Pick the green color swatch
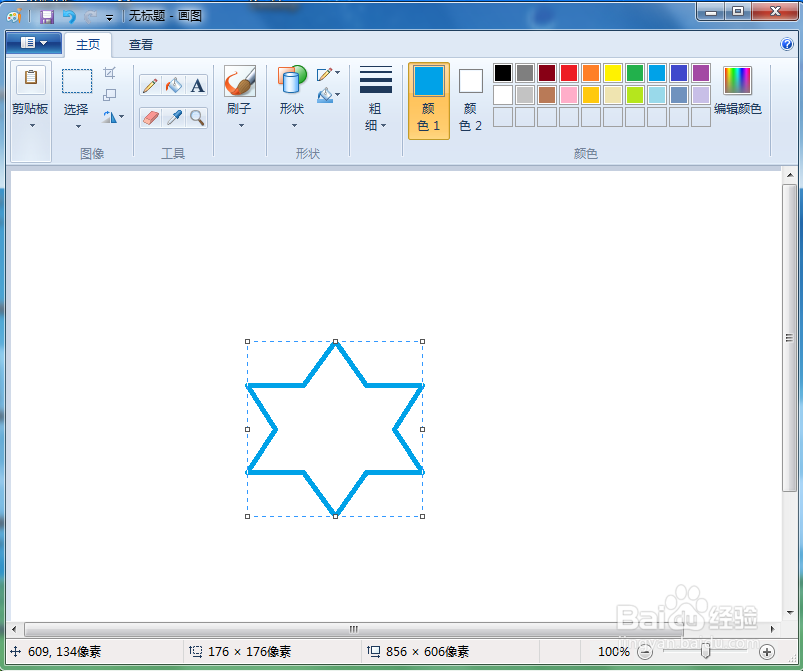This screenshot has width=803, height=671. point(635,73)
